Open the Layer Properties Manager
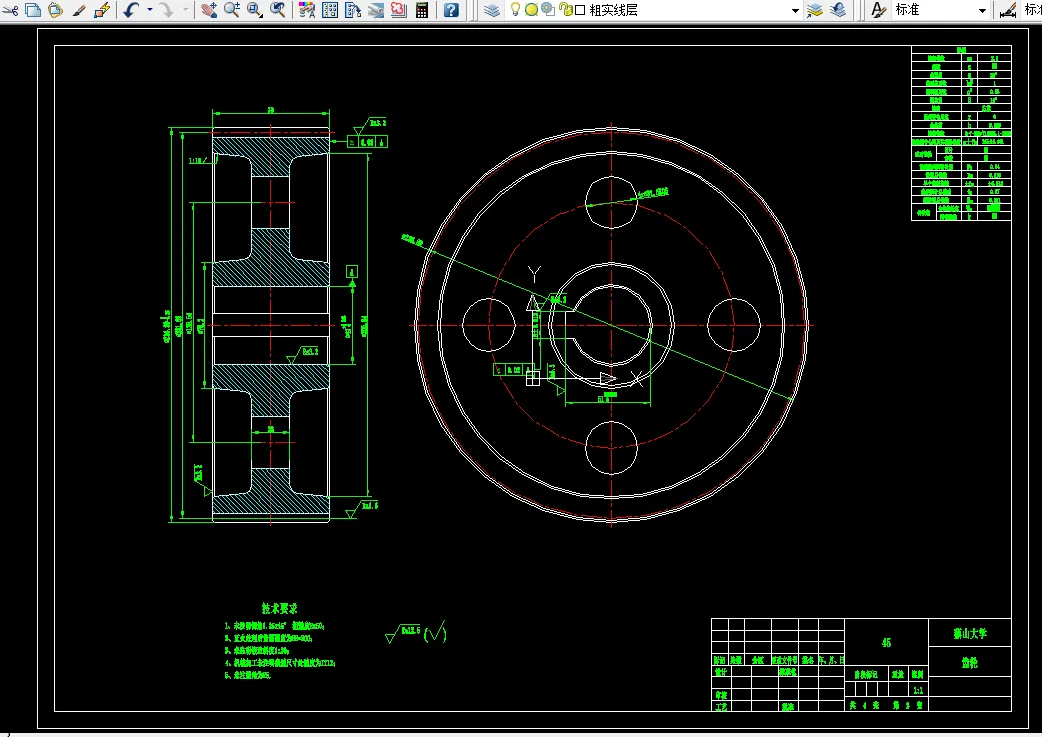 point(492,10)
